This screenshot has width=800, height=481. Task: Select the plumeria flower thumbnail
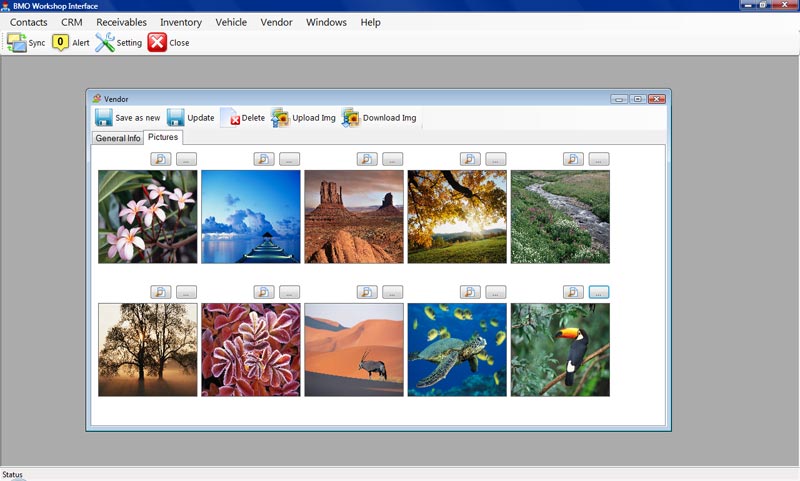(147, 217)
